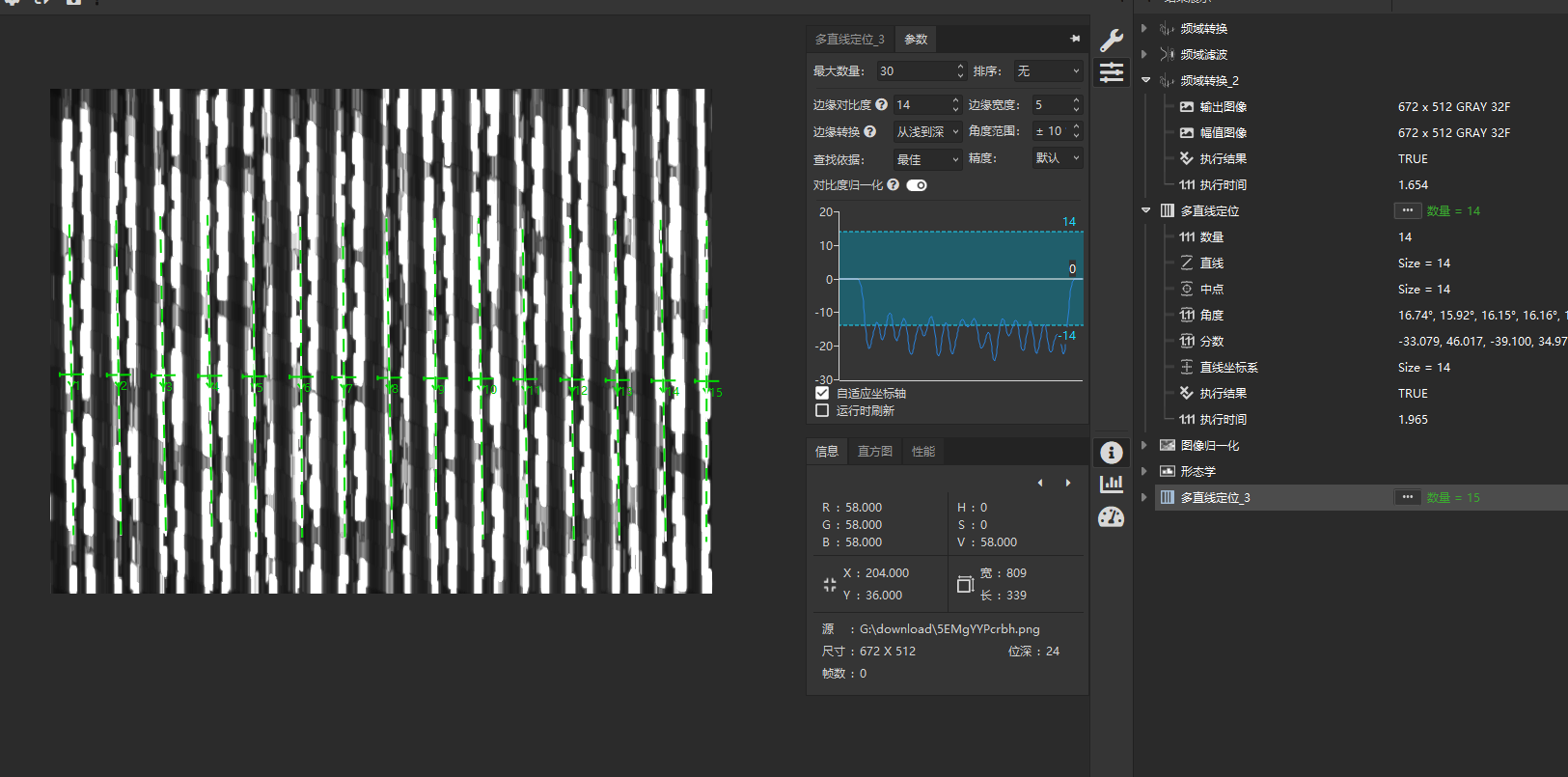Click the next arrow in info panel

[1068, 483]
